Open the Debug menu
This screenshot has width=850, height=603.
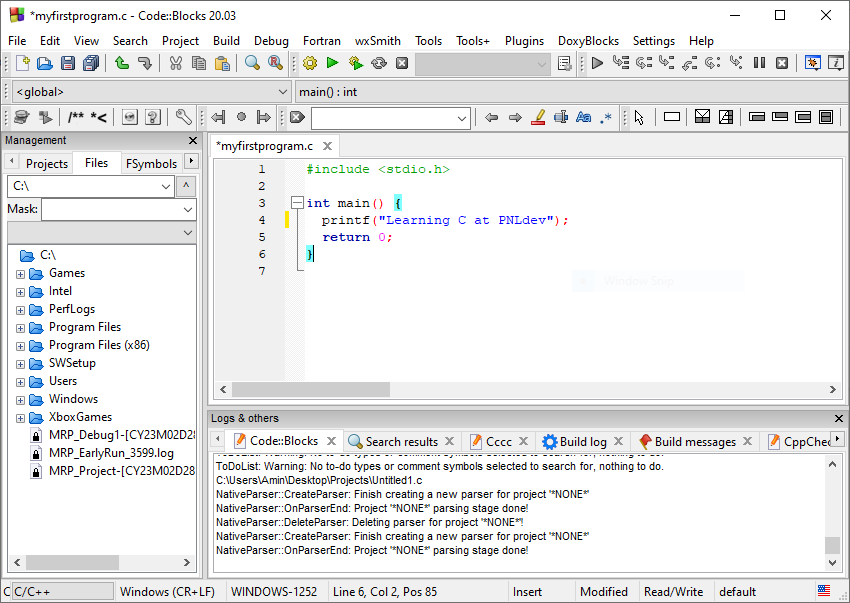click(x=271, y=41)
